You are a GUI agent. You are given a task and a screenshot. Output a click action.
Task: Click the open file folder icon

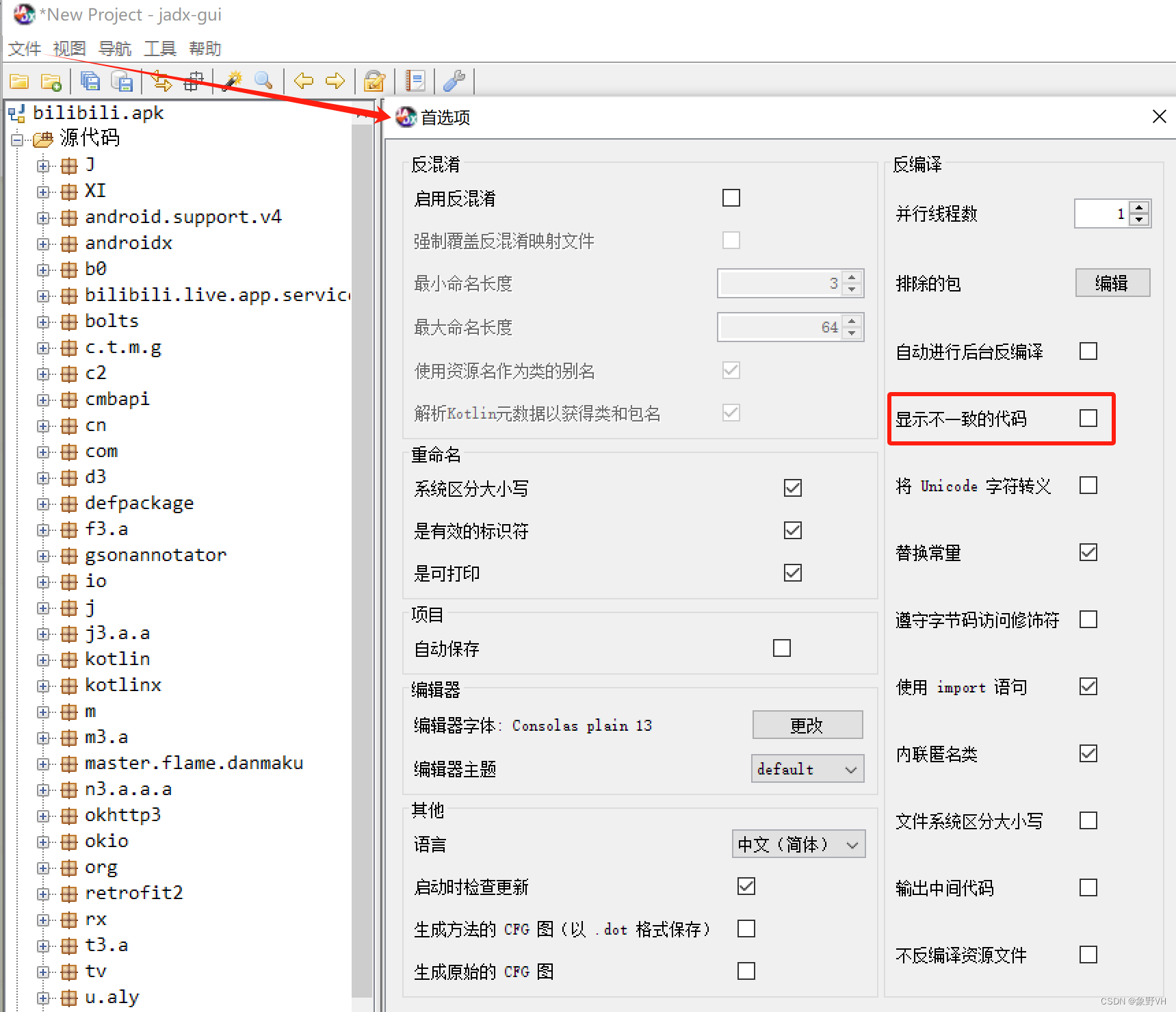(x=19, y=81)
